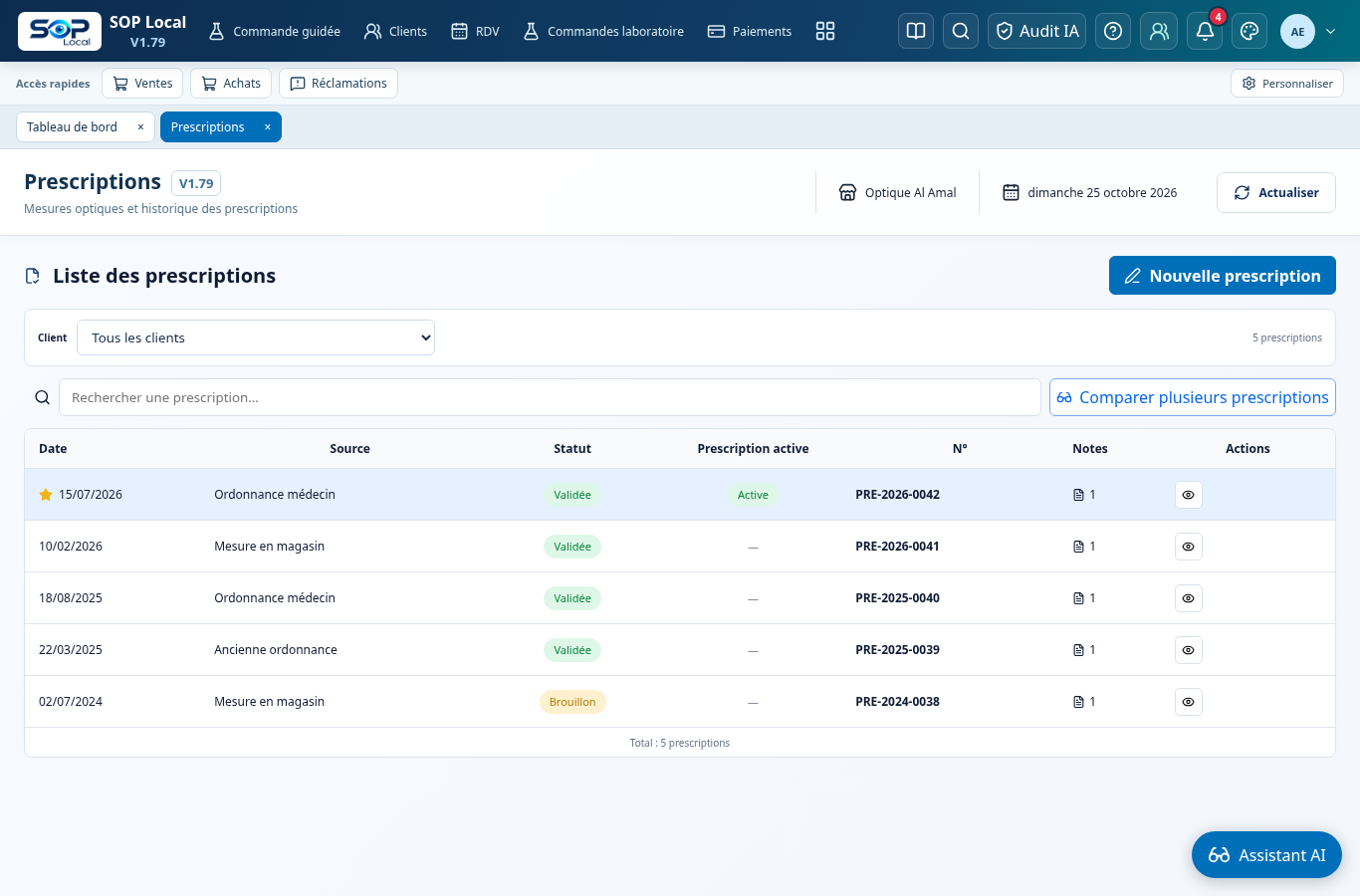Click the Optique Al Amal store icon
The height and width of the screenshot is (896, 1360).
[847, 192]
